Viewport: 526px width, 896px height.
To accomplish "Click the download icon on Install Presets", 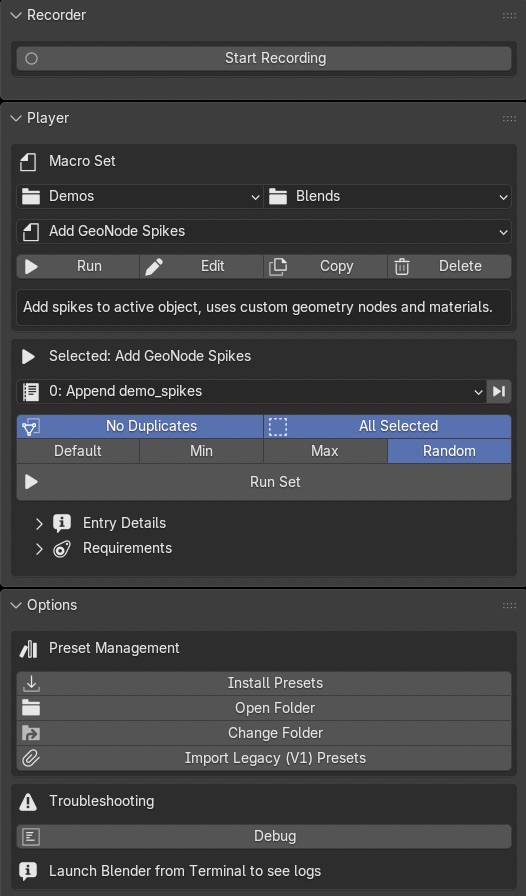I will [x=31, y=683].
